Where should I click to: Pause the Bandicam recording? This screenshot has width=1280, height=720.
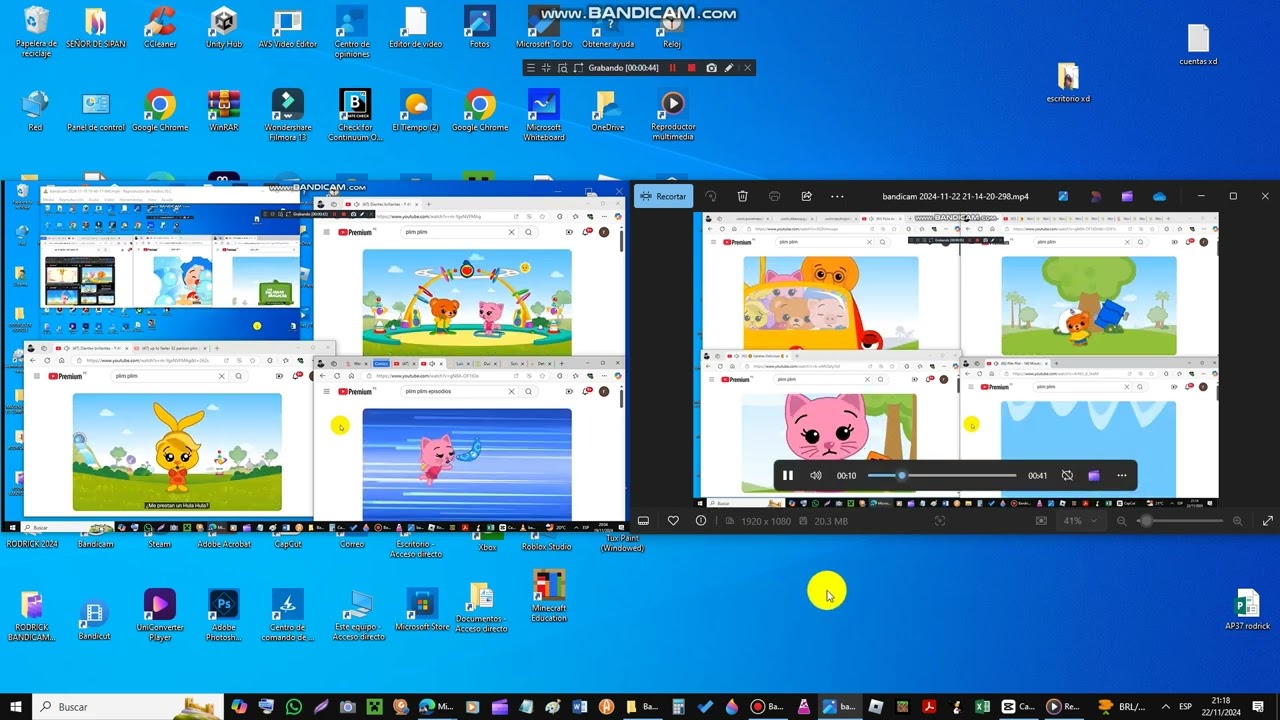(x=673, y=68)
